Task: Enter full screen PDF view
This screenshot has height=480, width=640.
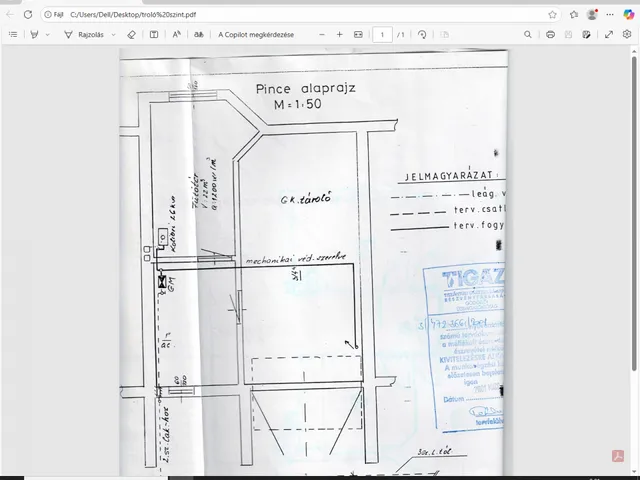Action: 609,34
